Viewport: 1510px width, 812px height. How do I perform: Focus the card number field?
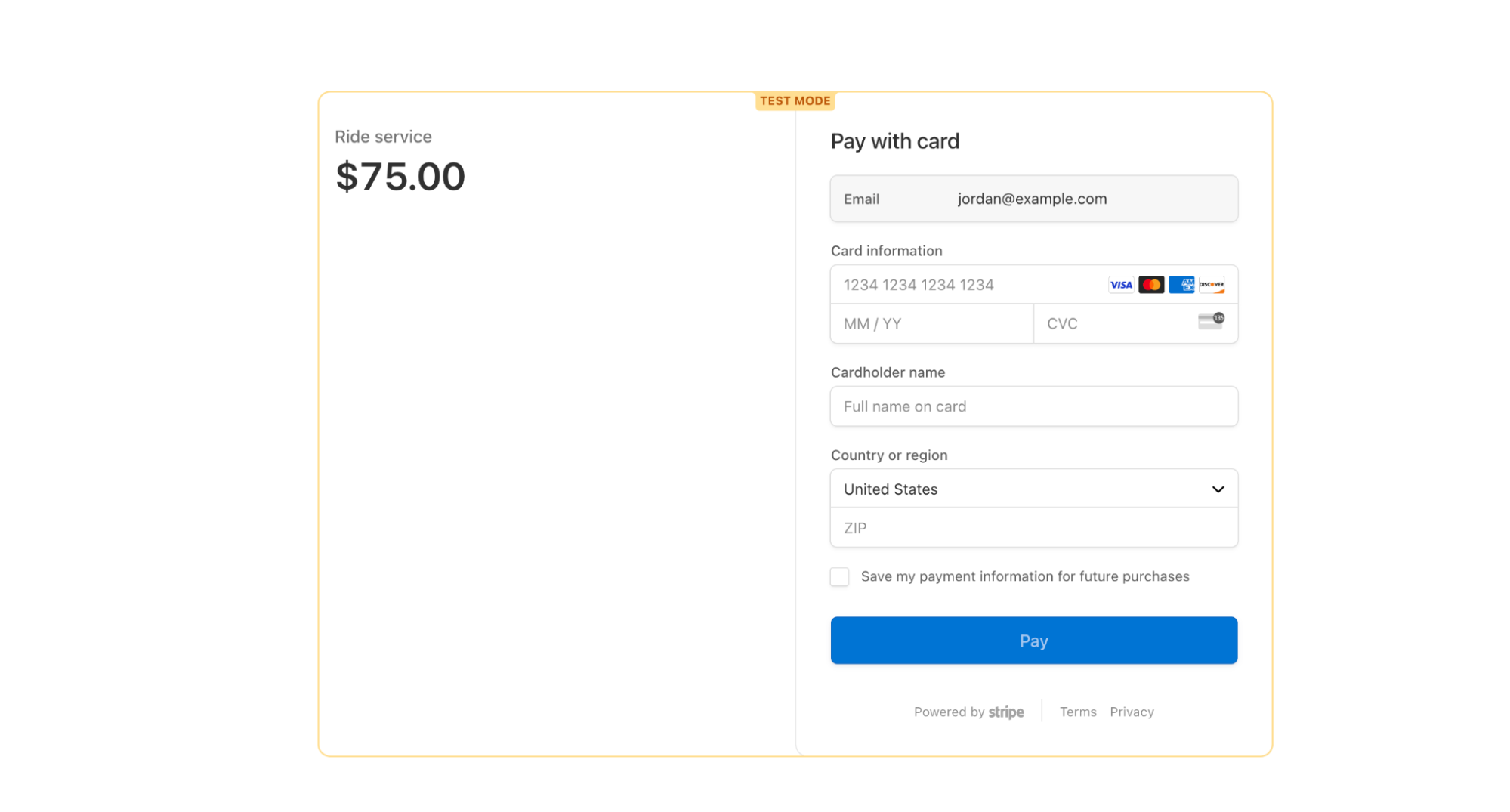point(967,285)
